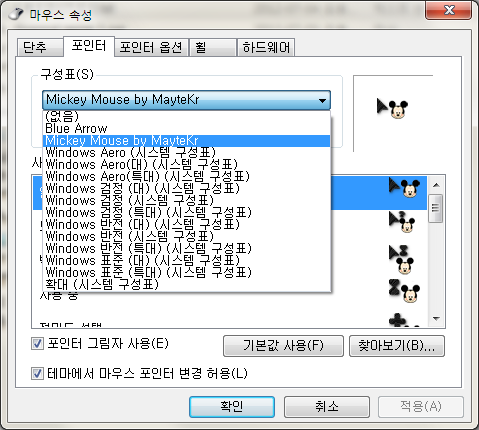Viewport: 479px width, 430px height.
Task: Choose Windows 반전 (시스템 구성표)
Action: tap(187, 236)
